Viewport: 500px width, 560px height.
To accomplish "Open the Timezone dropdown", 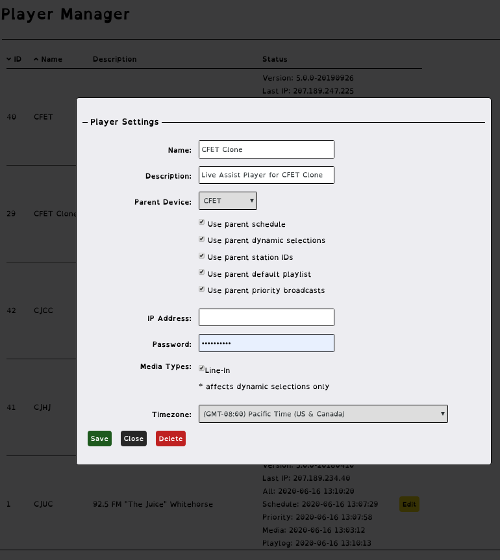I will [x=323, y=414].
